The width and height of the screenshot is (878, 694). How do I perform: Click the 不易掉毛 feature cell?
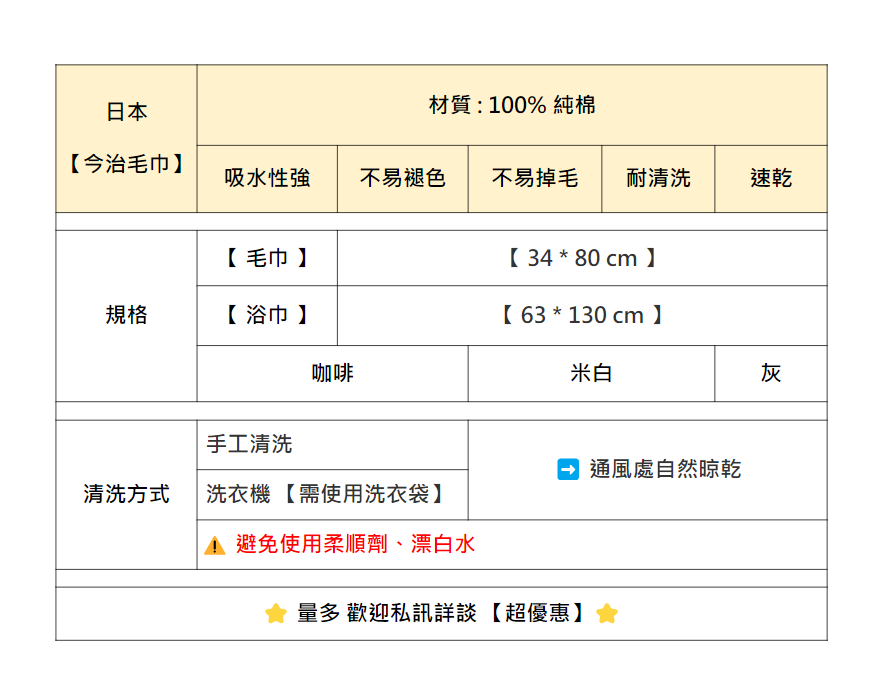535,179
